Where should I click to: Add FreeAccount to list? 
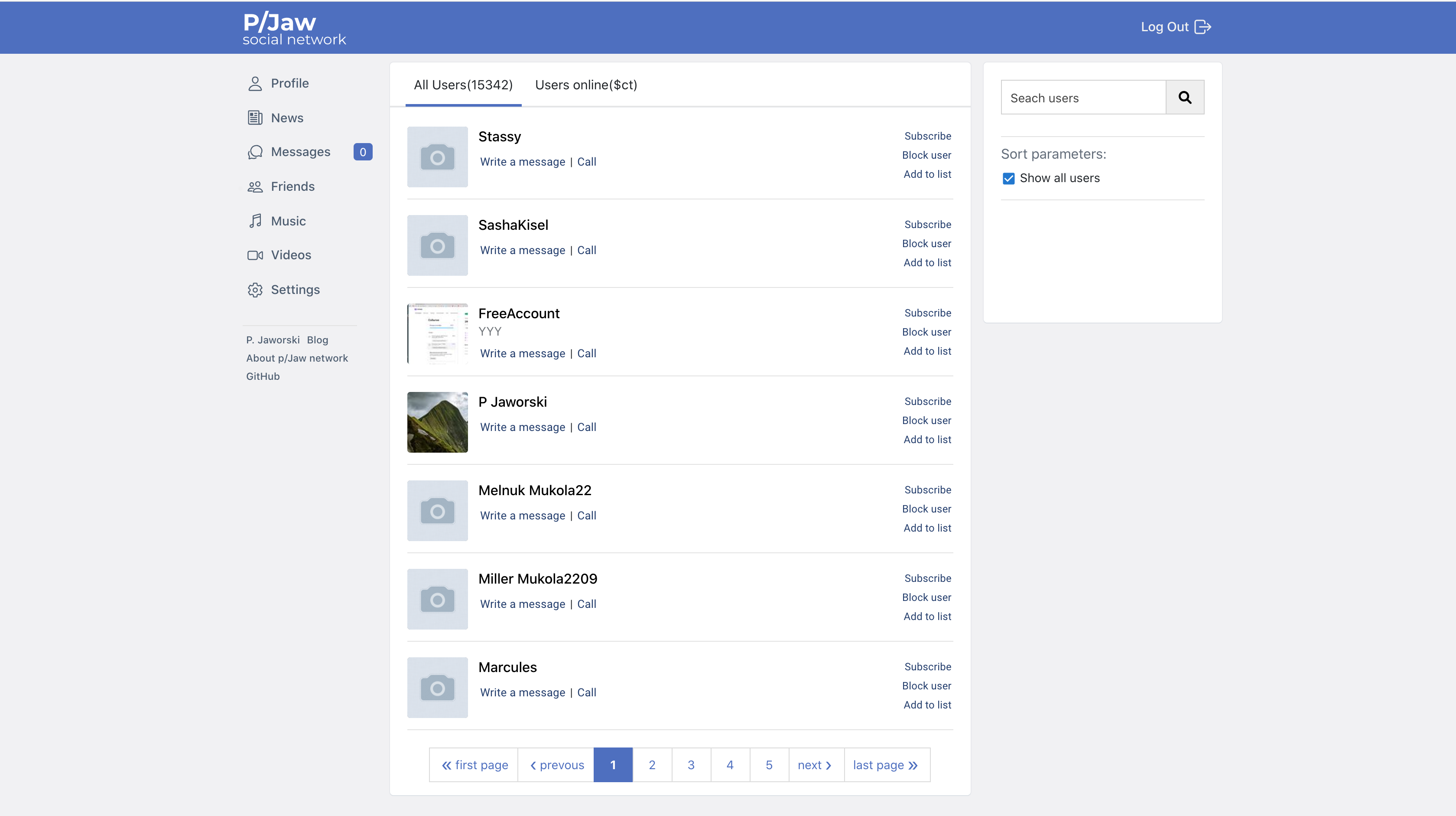click(x=927, y=351)
